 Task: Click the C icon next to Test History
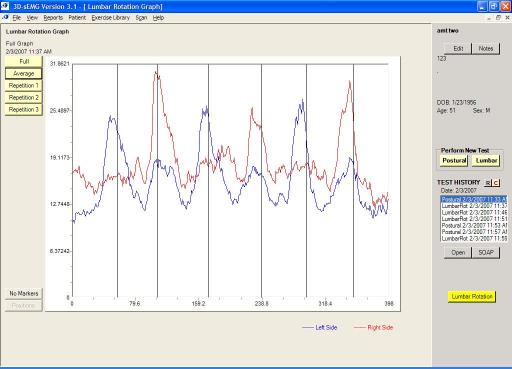[x=496, y=183]
